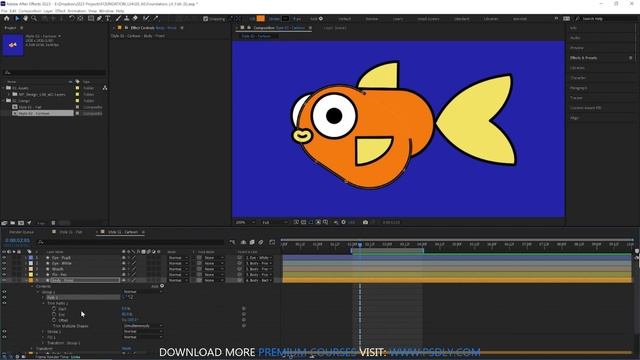
Task: Select the Type (T) tool
Action: pos(108,18)
